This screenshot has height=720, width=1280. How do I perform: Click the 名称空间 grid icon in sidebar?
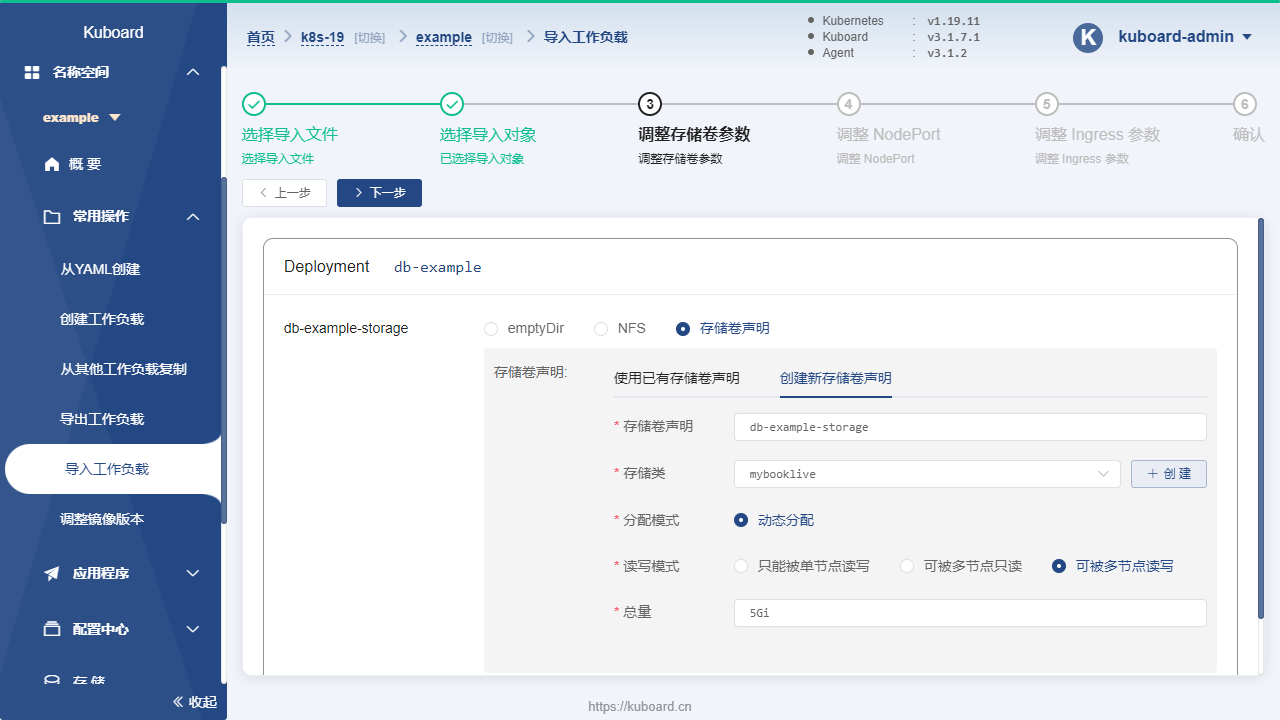pos(32,72)
